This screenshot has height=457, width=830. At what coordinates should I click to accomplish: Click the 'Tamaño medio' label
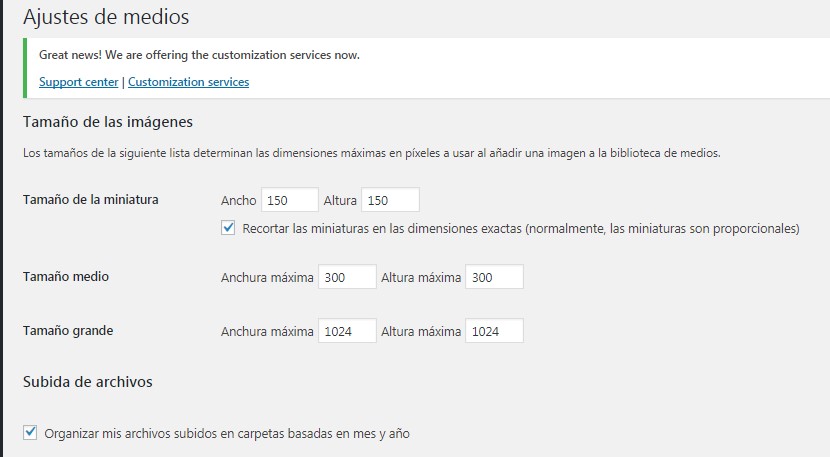(x=66, y=276)
